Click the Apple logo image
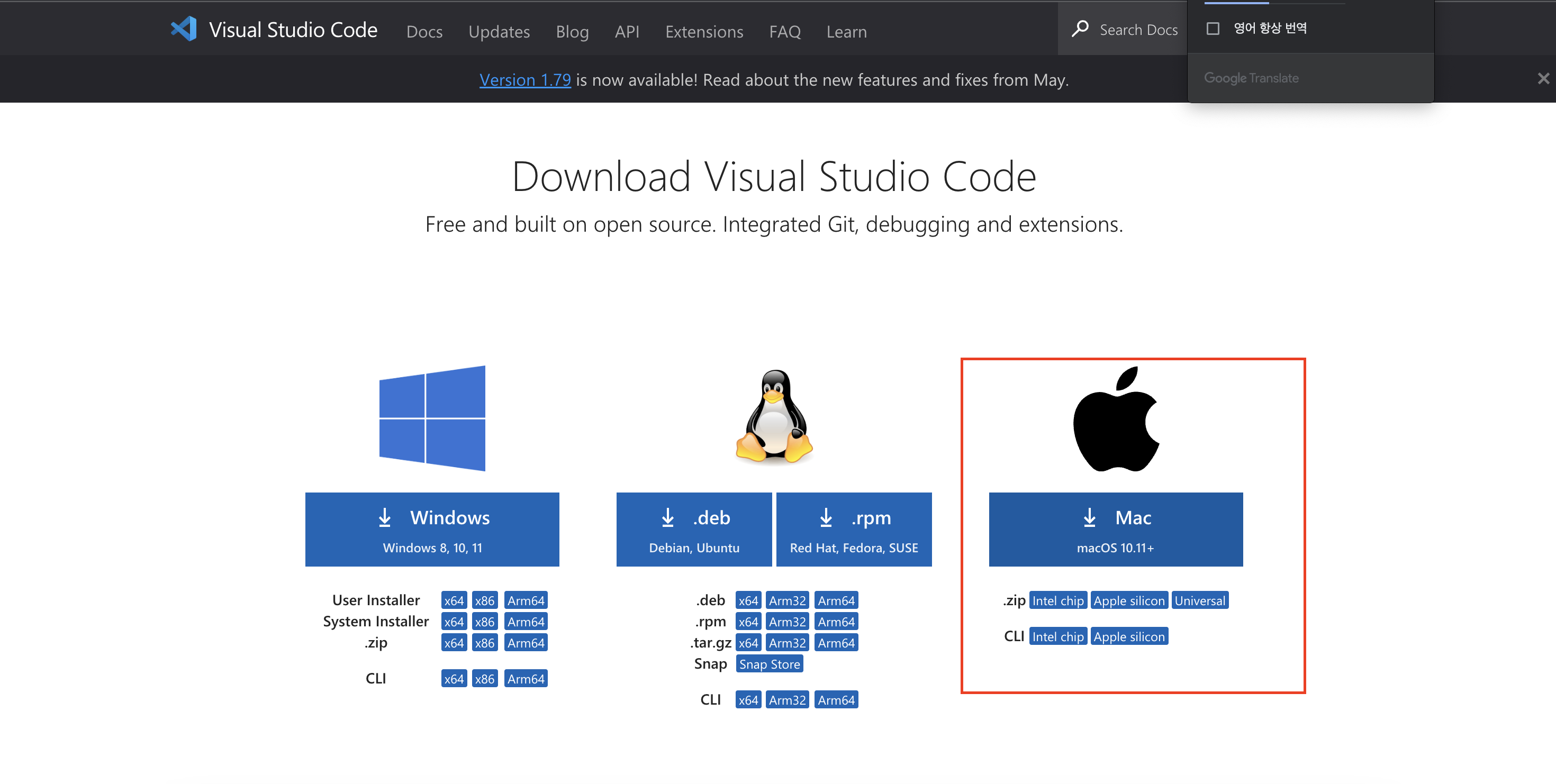Screen dimensions: 1556x784 1116,419
